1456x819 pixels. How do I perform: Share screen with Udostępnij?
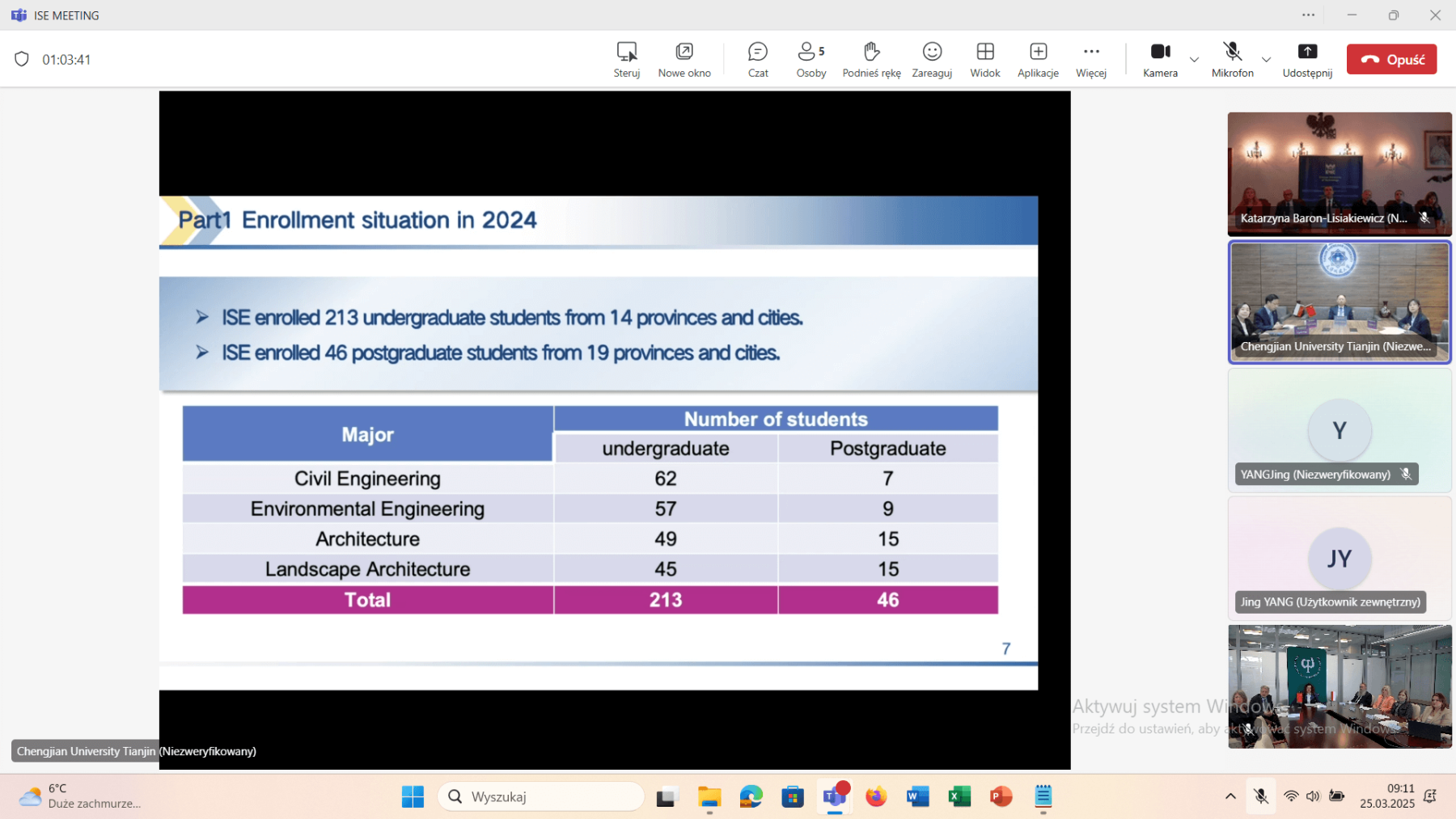[x=1307, y=60]
